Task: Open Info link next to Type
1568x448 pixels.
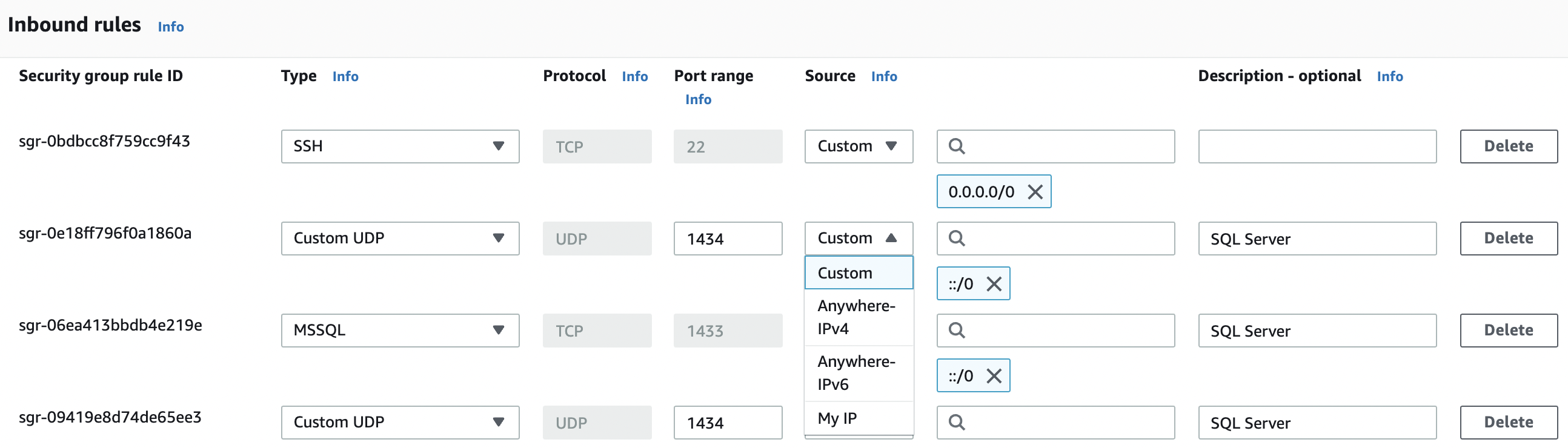Action: (x=345, y=77)
